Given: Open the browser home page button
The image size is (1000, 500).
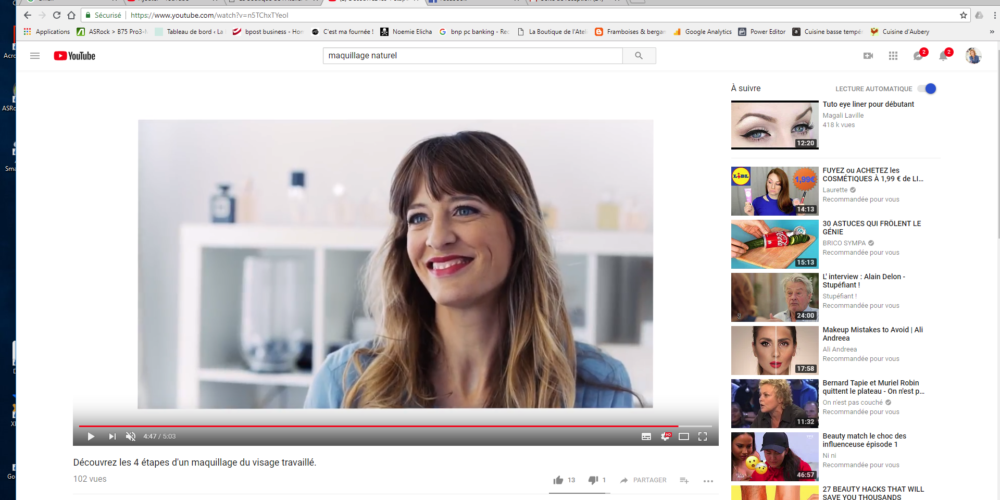Looking at the screenshot, I should click(x=71, y=15).
